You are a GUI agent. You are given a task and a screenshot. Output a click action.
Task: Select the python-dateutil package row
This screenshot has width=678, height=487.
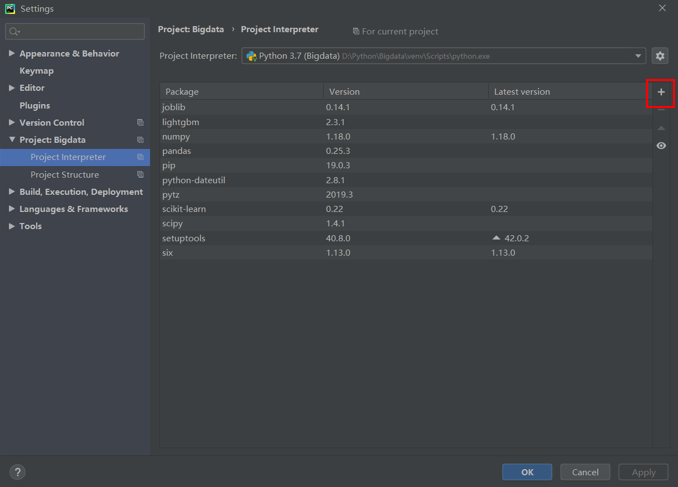click(x=406, y=180)
